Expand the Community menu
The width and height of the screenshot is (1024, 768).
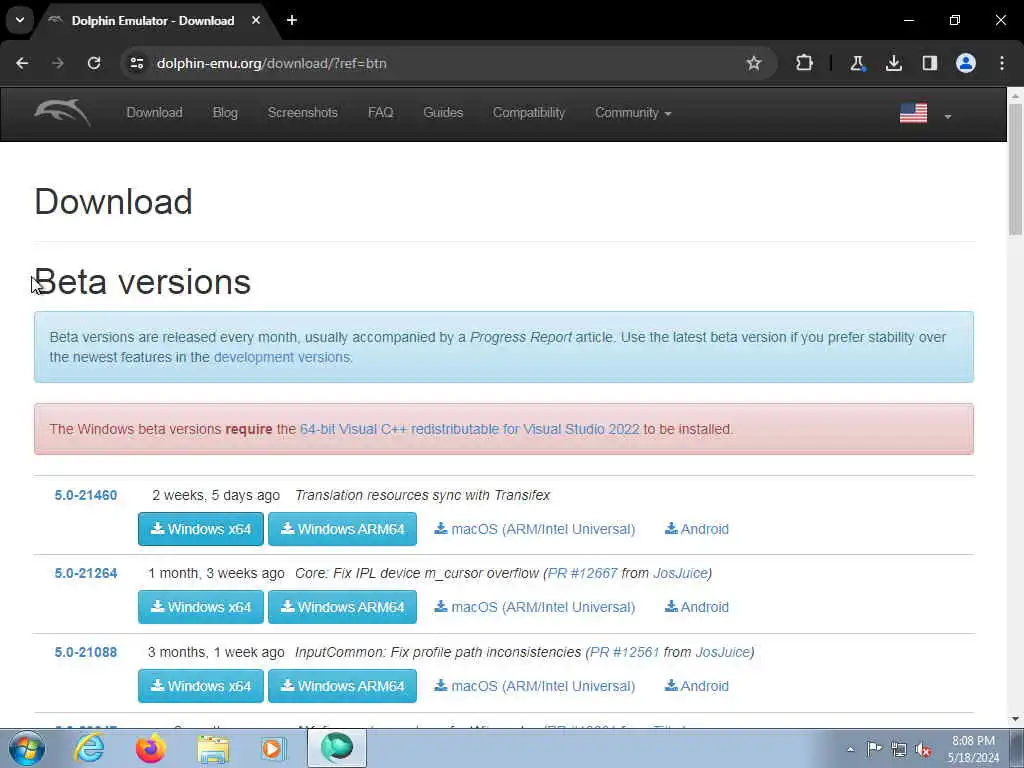point(633,113)
